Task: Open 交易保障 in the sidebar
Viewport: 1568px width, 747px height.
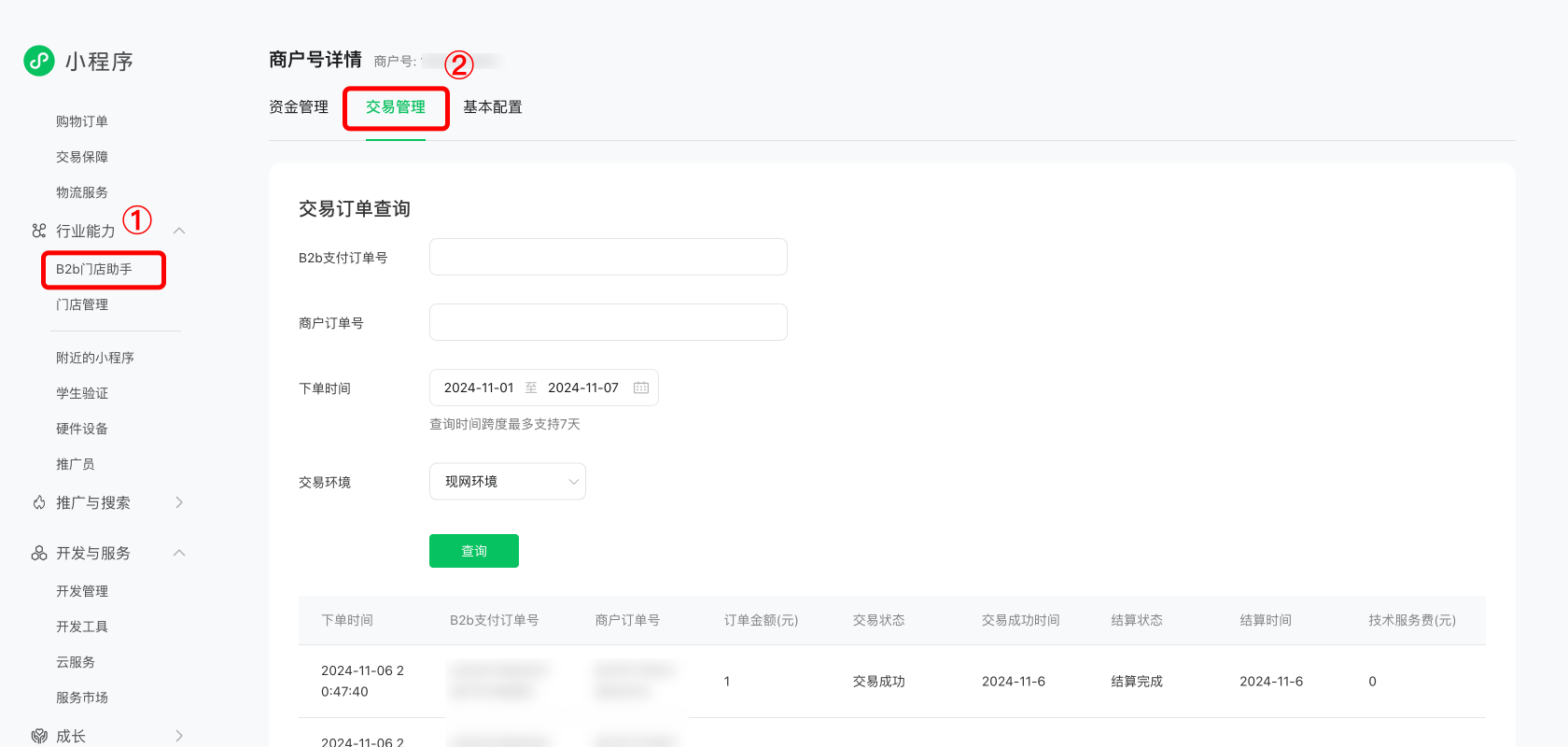Action: pyautogui.click(x=82, y=157)
